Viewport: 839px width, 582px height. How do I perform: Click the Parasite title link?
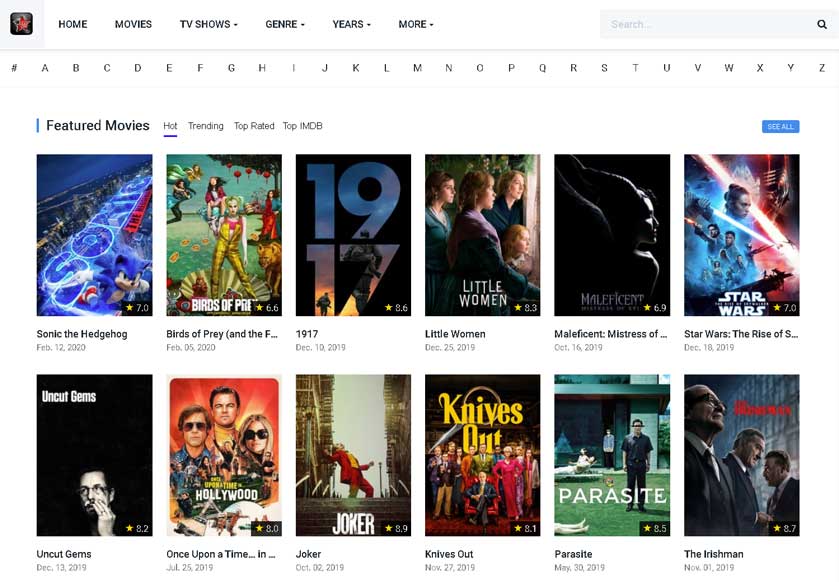click(573, 554)
